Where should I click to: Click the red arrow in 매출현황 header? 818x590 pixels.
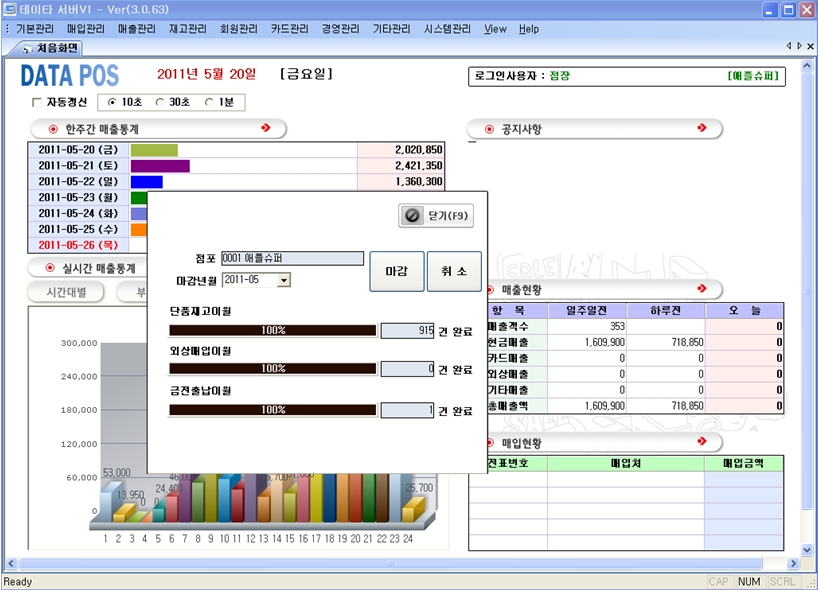(x=702, y=289)
